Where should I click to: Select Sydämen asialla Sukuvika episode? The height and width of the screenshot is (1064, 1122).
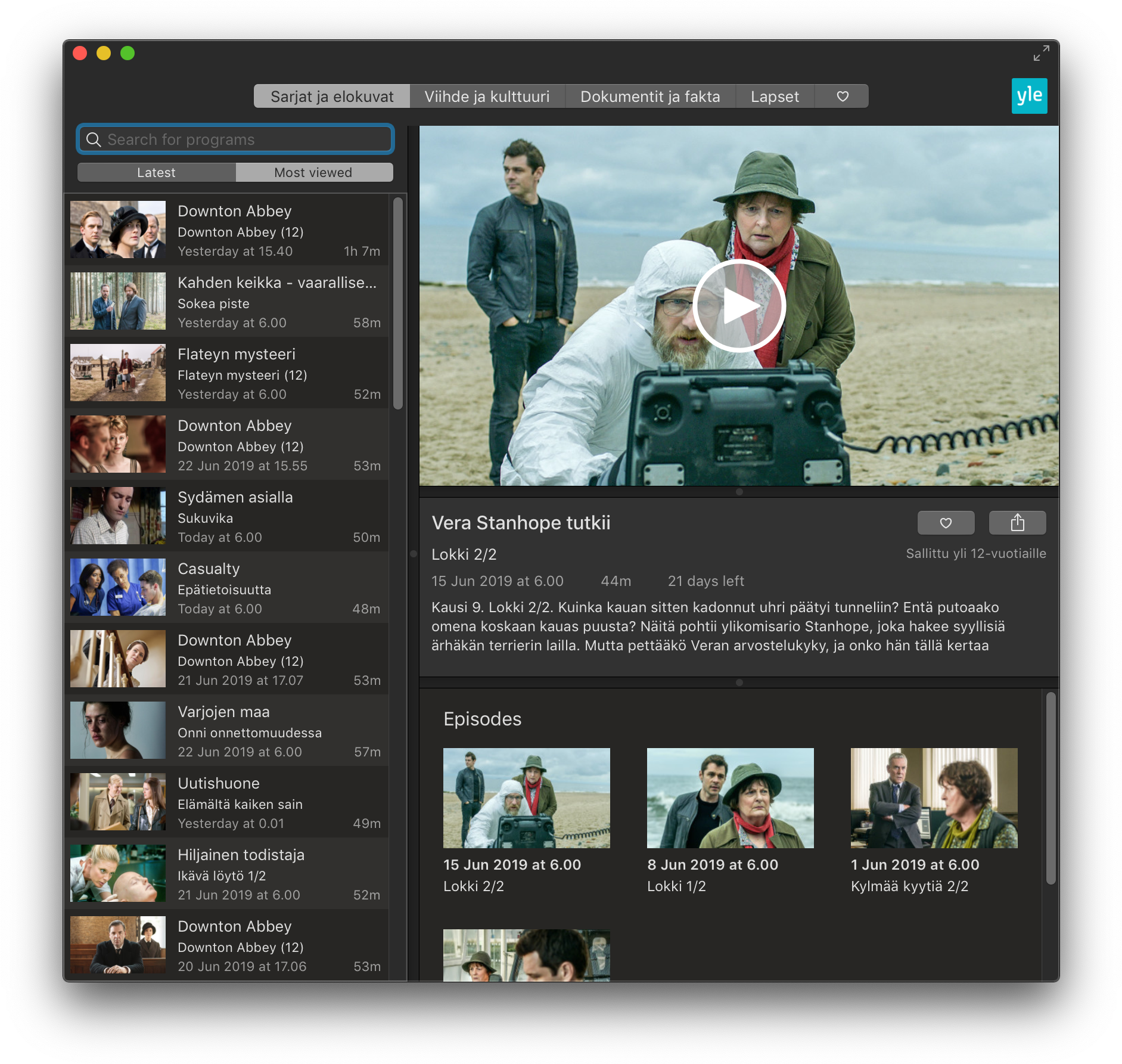(x=227, y=516)
